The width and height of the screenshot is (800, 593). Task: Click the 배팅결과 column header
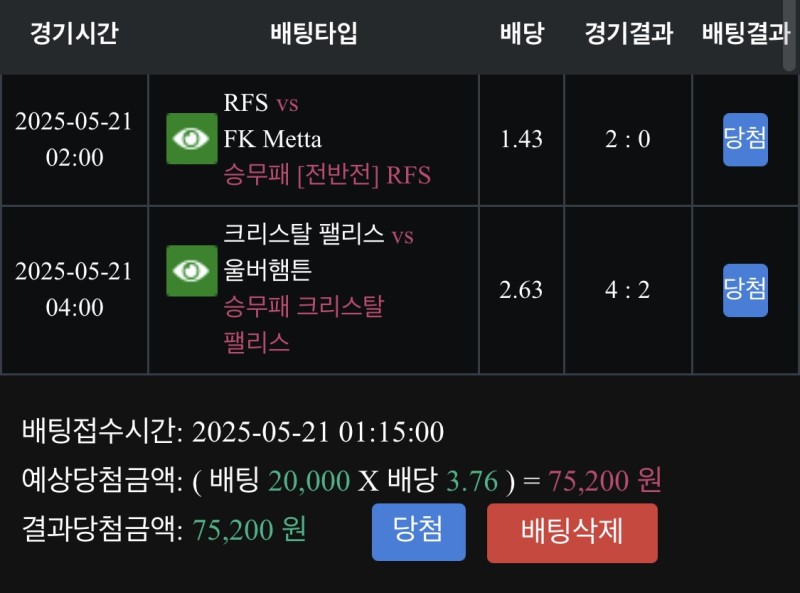(x=745, y=34)
